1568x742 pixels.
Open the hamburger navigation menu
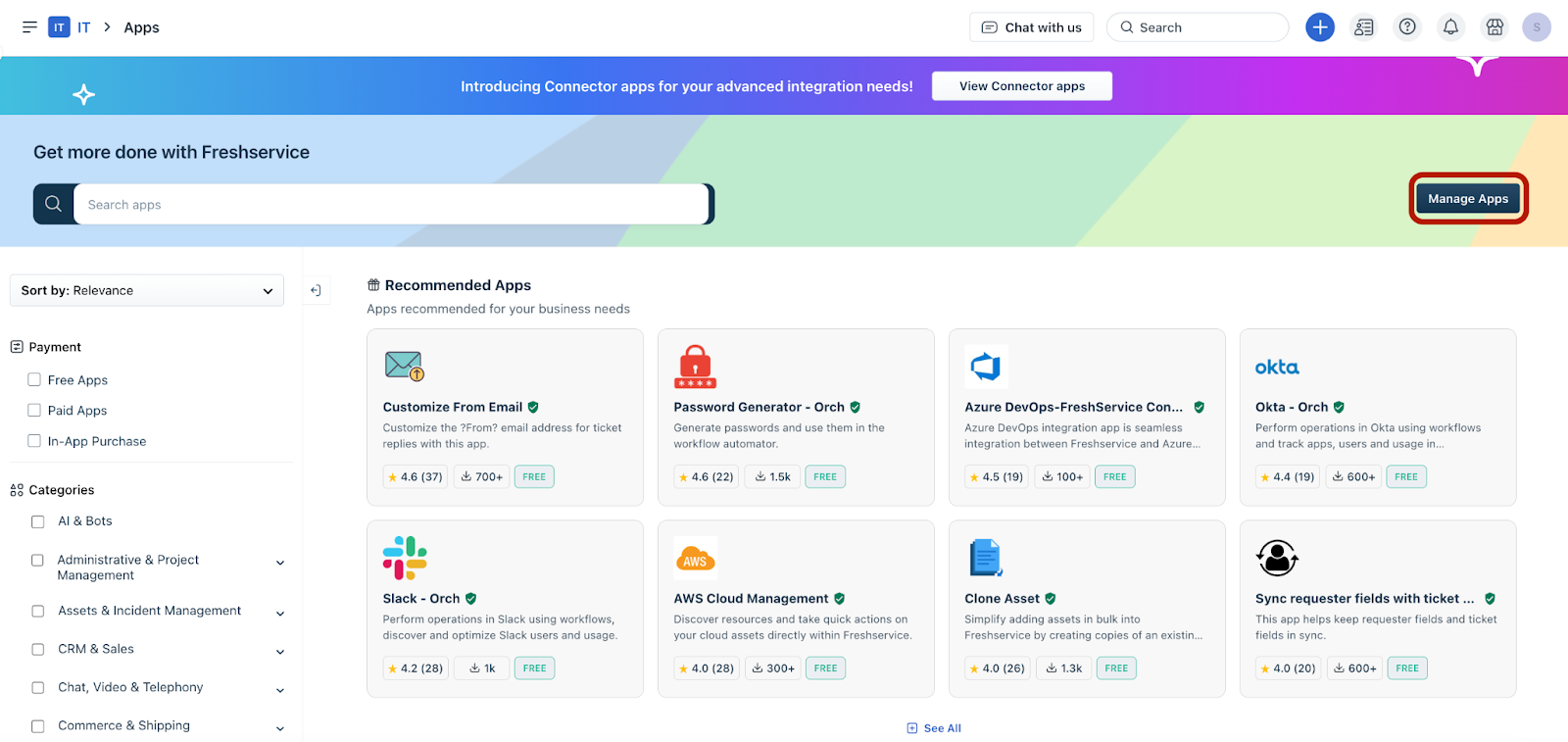[x=29, y=27]
